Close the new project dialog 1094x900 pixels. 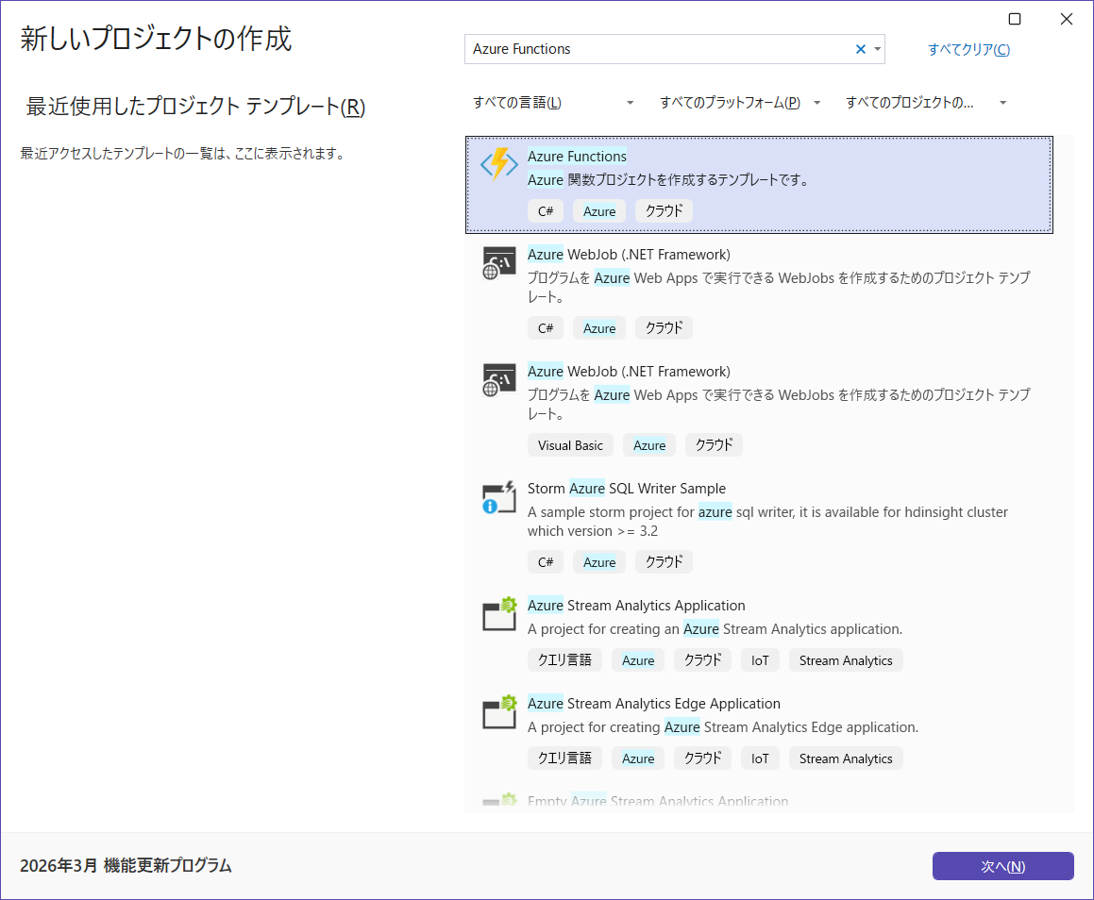pos(1066,19)
